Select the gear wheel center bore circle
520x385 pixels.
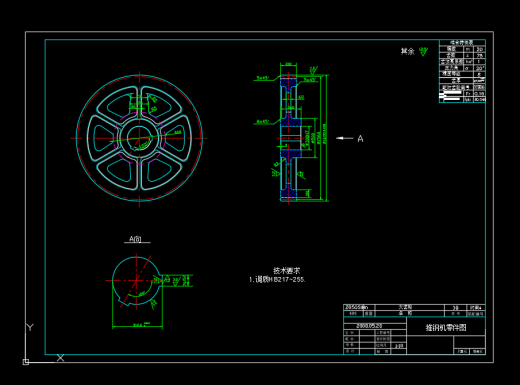pos(139,138)
